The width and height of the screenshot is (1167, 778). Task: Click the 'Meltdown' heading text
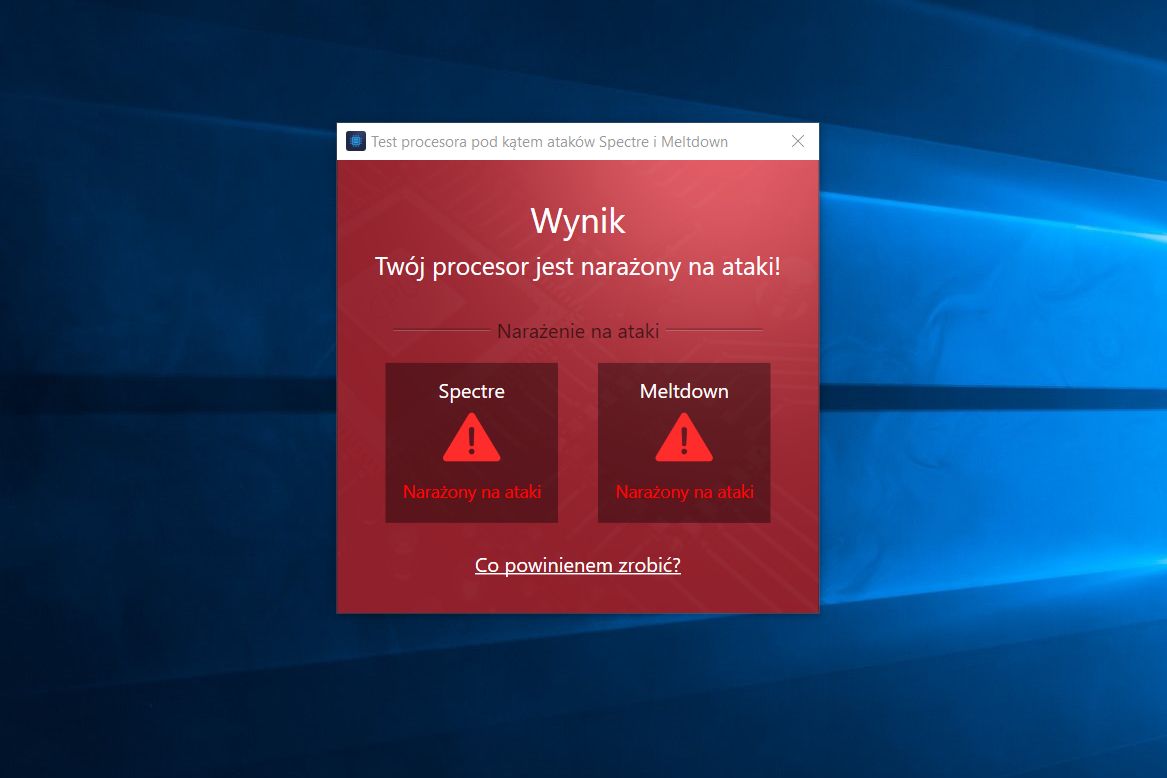pos(684,391)
